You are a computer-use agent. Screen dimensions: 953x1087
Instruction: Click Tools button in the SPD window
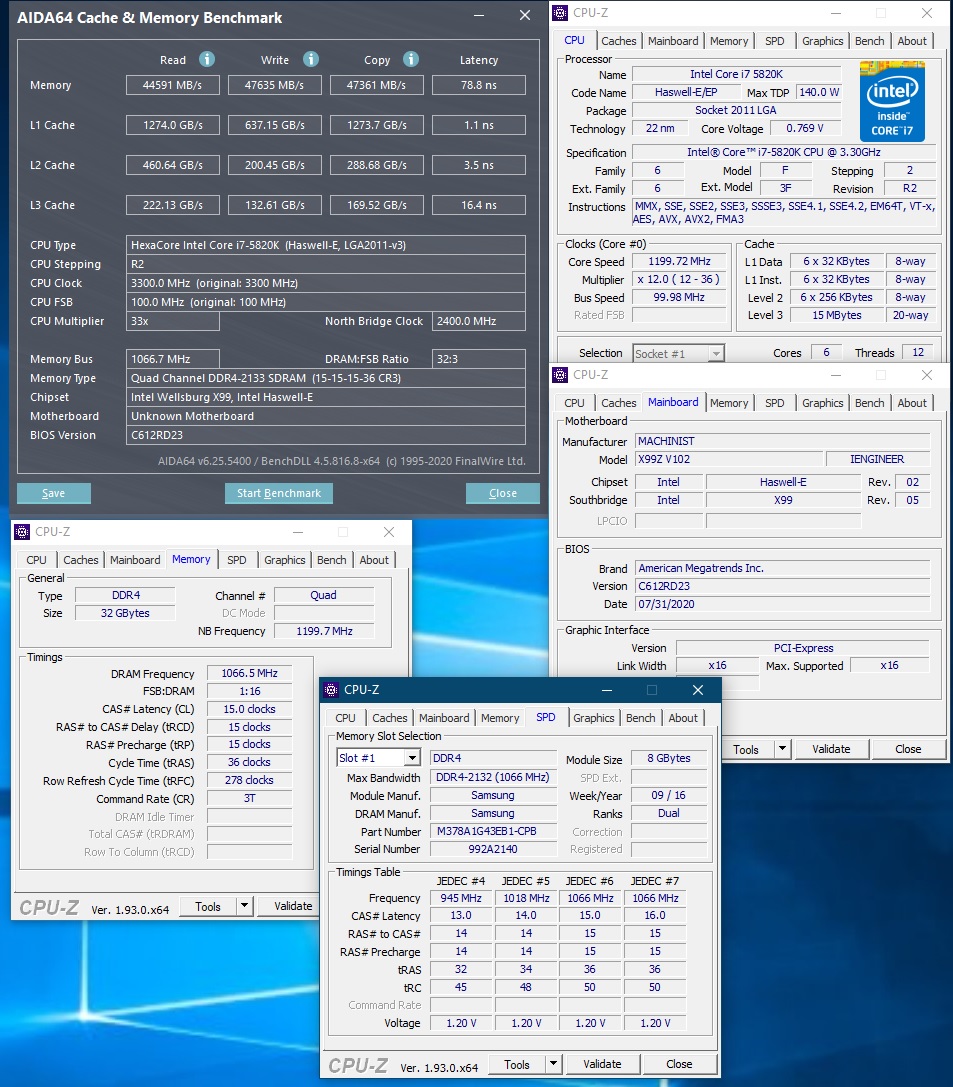point(516,1063)
